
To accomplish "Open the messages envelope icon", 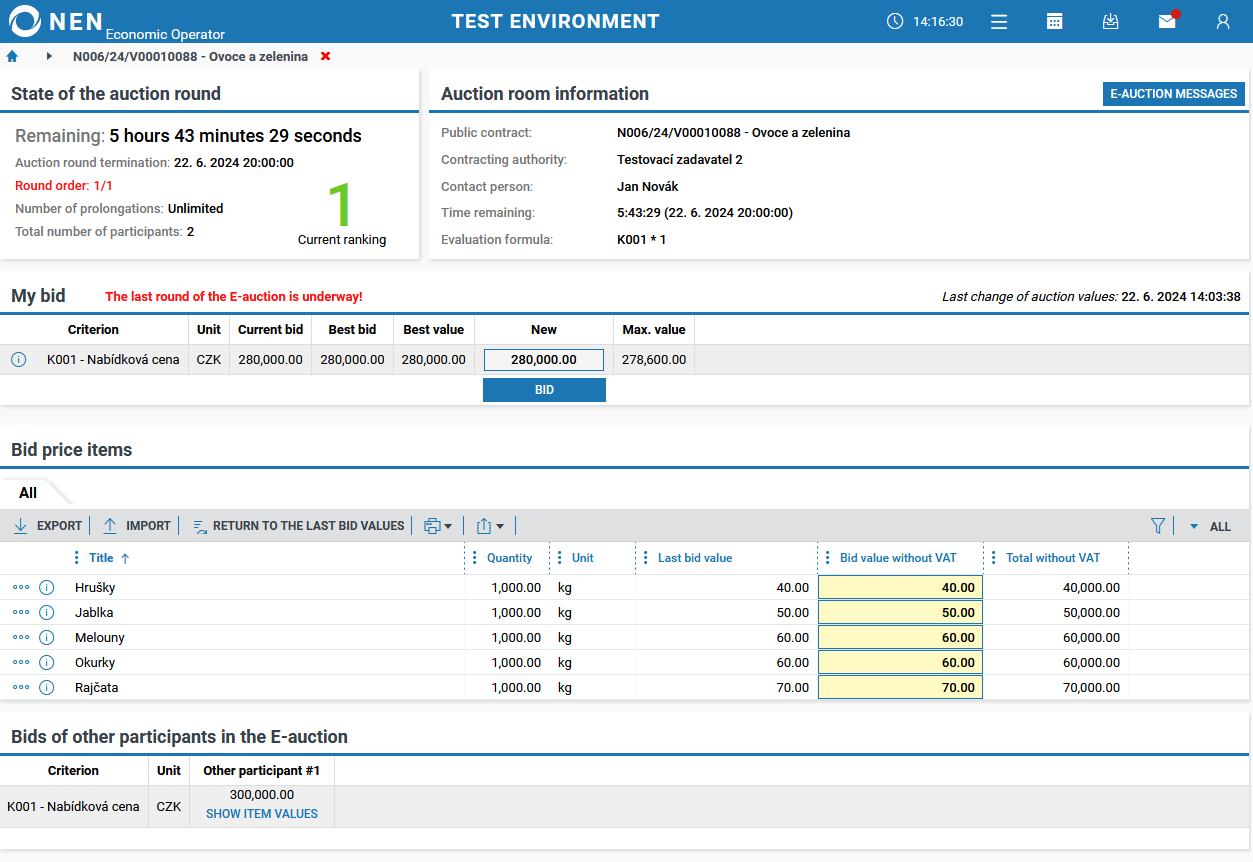I will pyautogui.click(x=1166, y=22).
